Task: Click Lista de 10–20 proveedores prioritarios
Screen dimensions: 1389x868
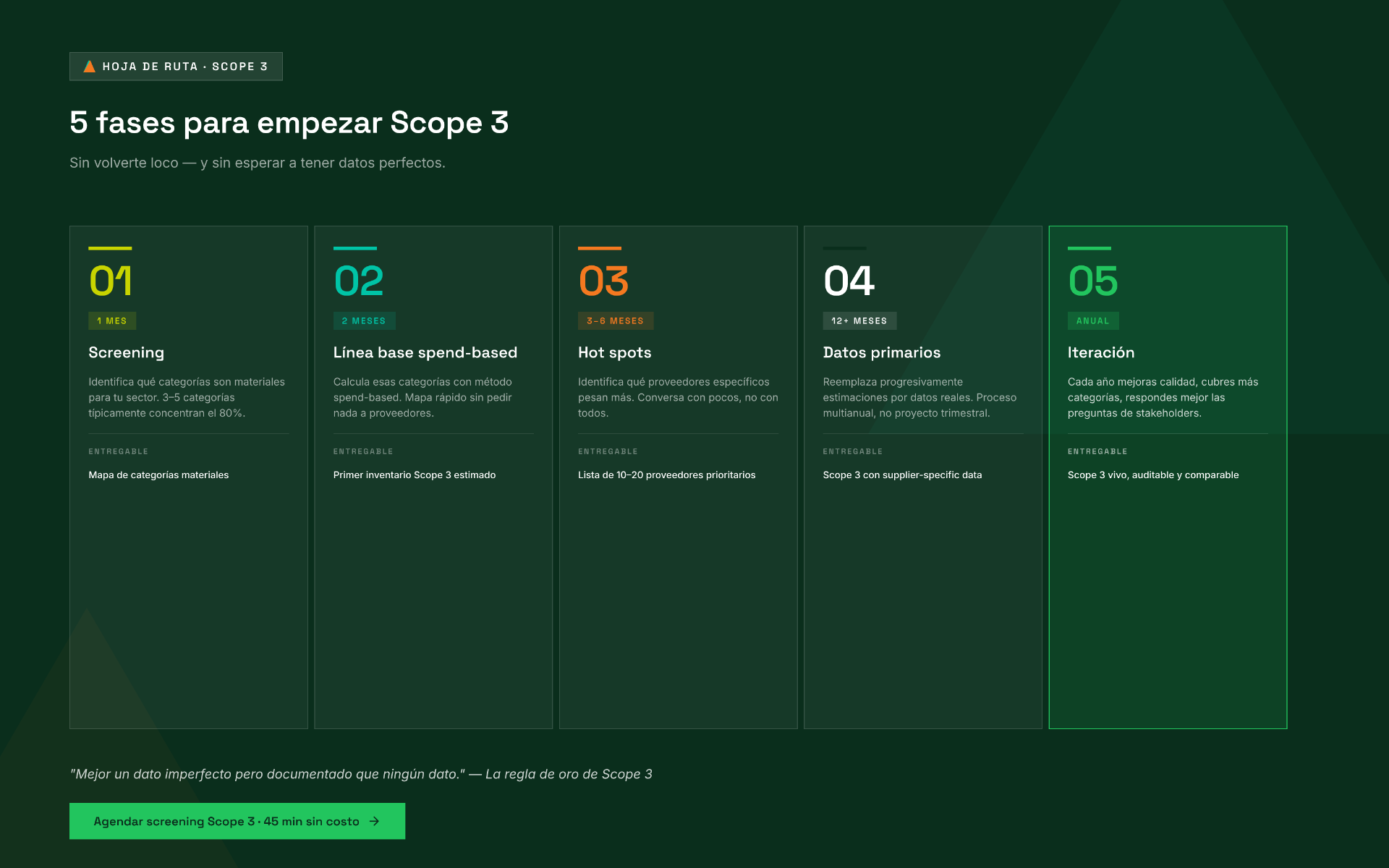Action: coord(666,475)
